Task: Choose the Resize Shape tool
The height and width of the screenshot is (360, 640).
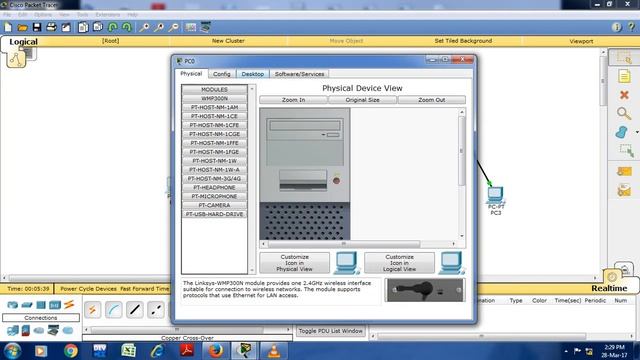Action: pyautogui.click(x=626, y=151)
